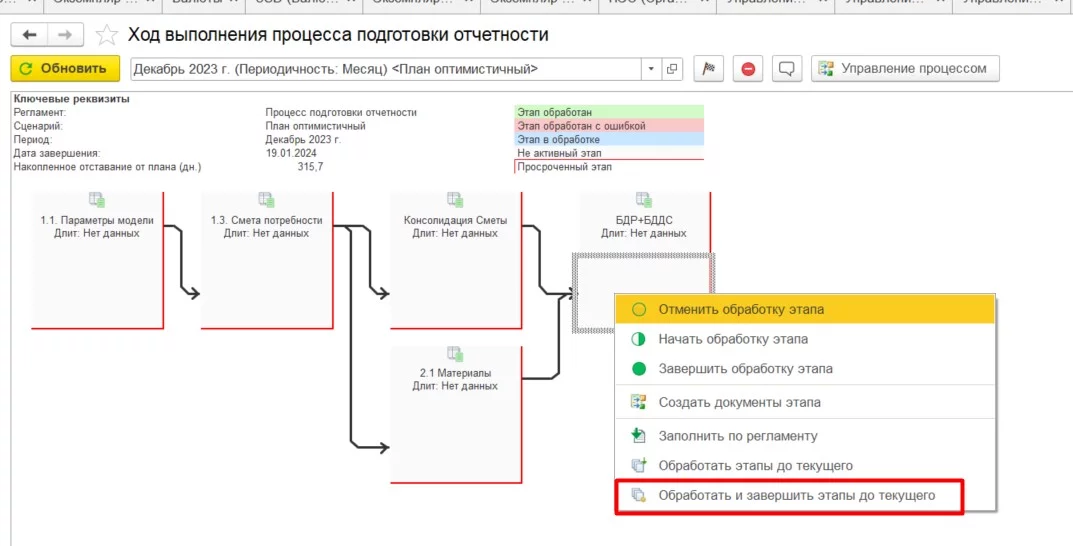Go forward with the right arrow button
Screen dimensions: 1073x546
click(65, 35)
